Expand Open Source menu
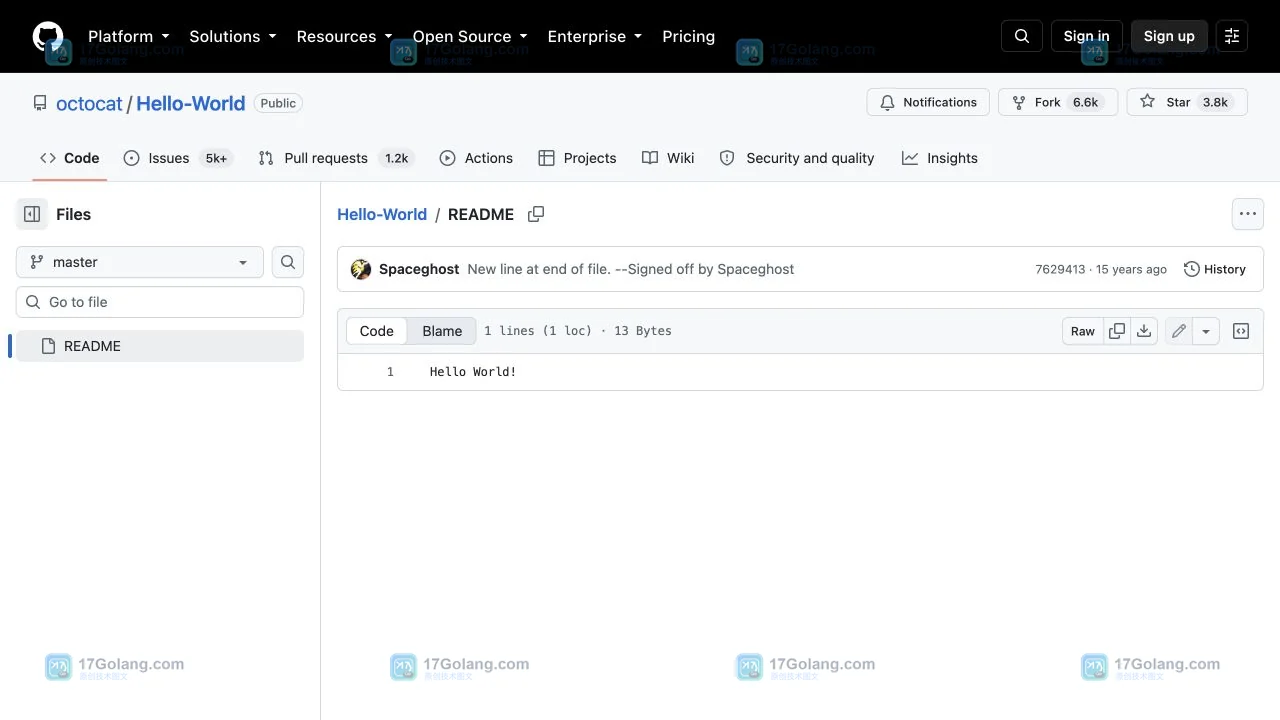 coord(470,36)
